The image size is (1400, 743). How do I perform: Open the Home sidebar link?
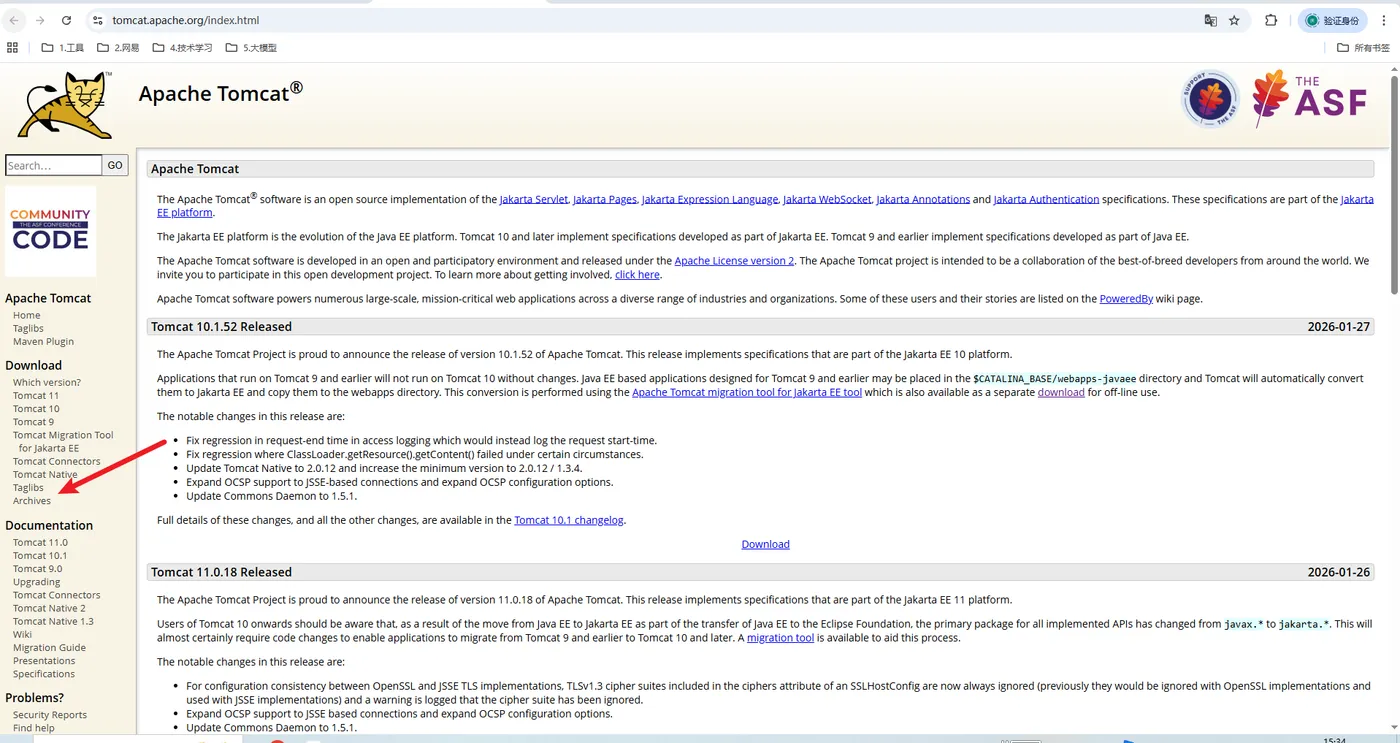[x=27, y=315]
